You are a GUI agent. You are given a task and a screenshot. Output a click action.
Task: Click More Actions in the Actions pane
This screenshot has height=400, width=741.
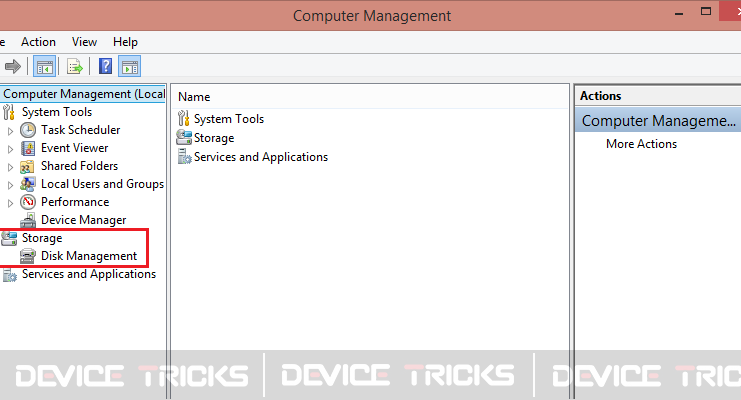point(641,144)
